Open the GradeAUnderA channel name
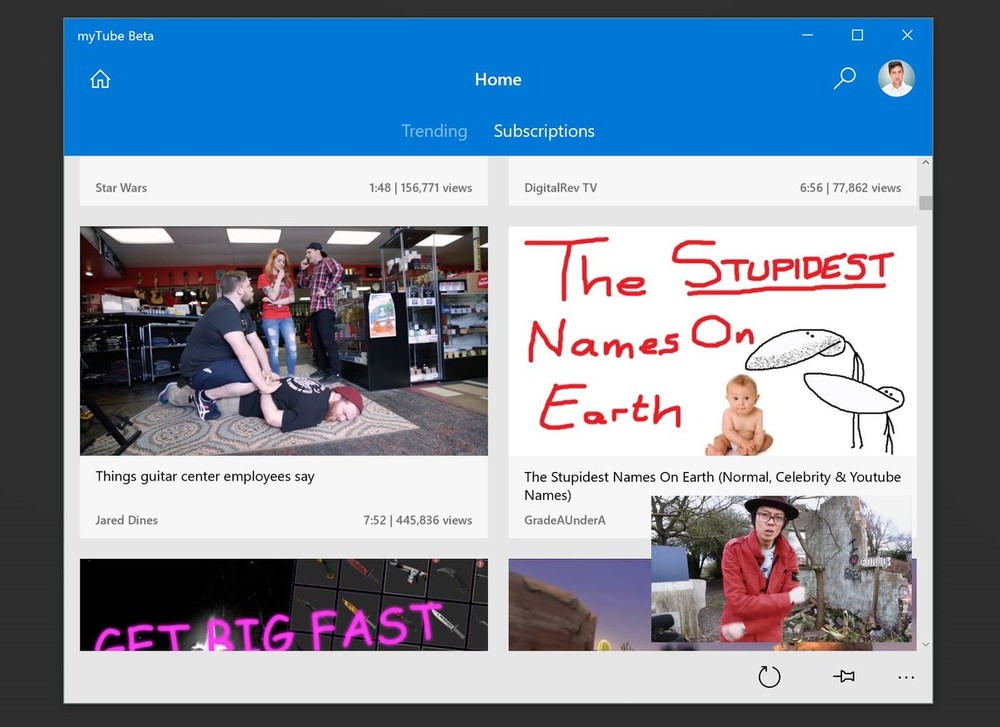This screenshot has height=727, width=1000. point(564,520)
